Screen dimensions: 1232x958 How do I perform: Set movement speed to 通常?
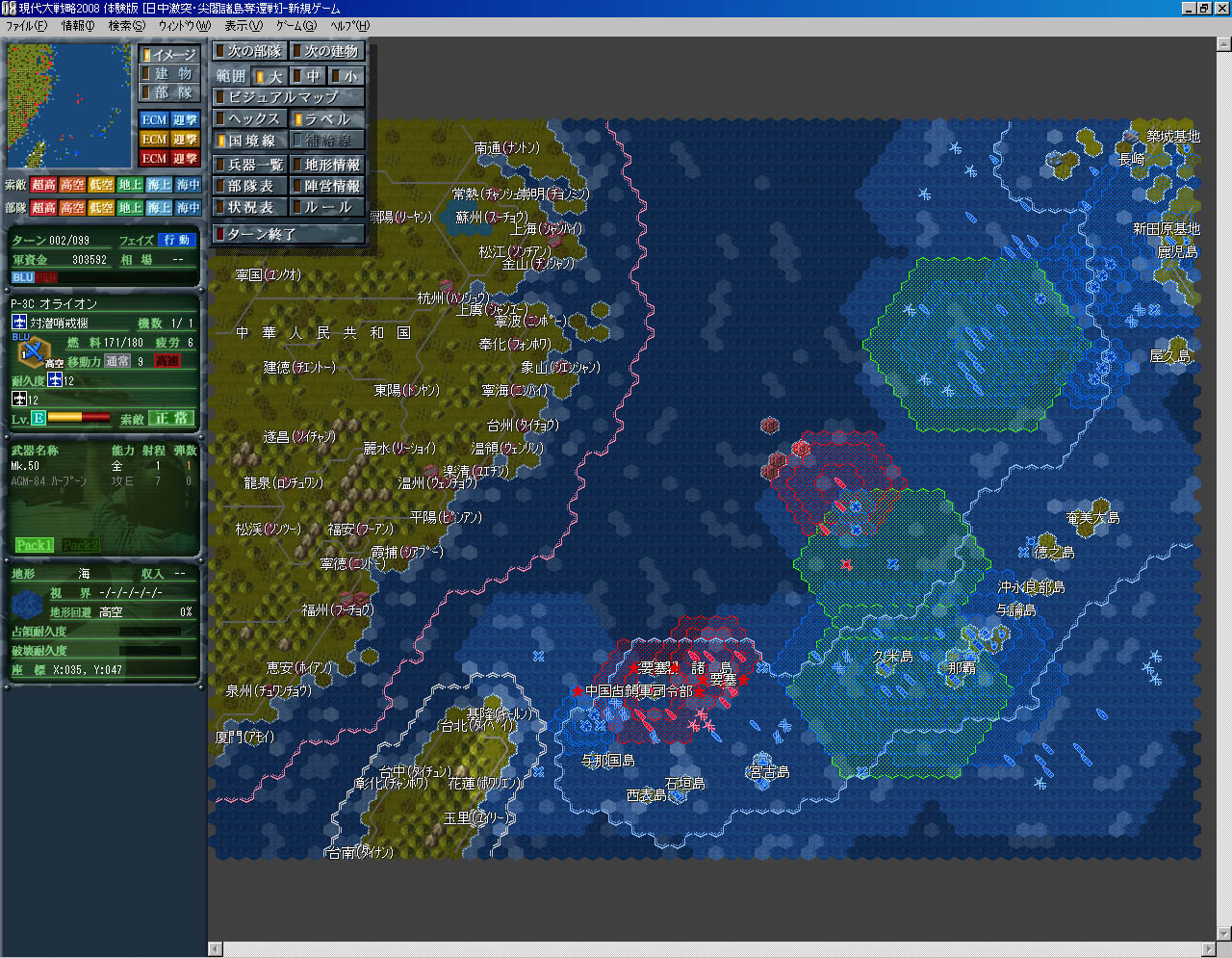pyautogui.click(x=117, y=361)
